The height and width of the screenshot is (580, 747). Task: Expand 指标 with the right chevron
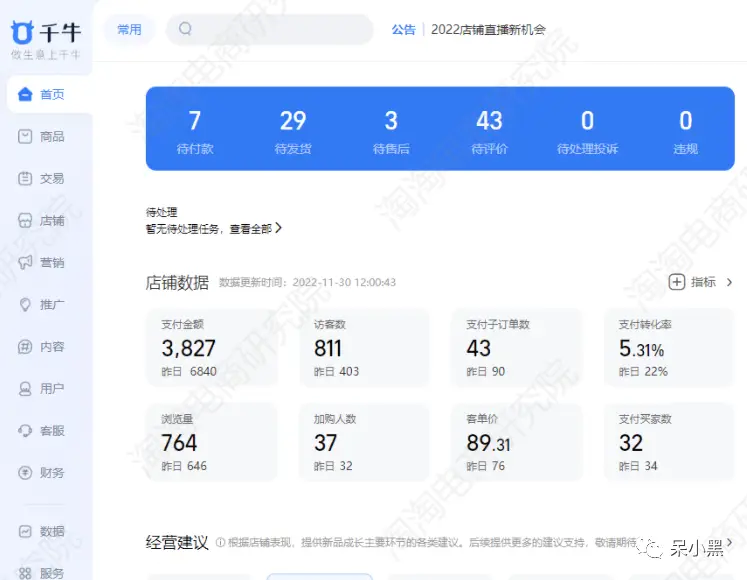pyautogui.click(x=729, y=282)
